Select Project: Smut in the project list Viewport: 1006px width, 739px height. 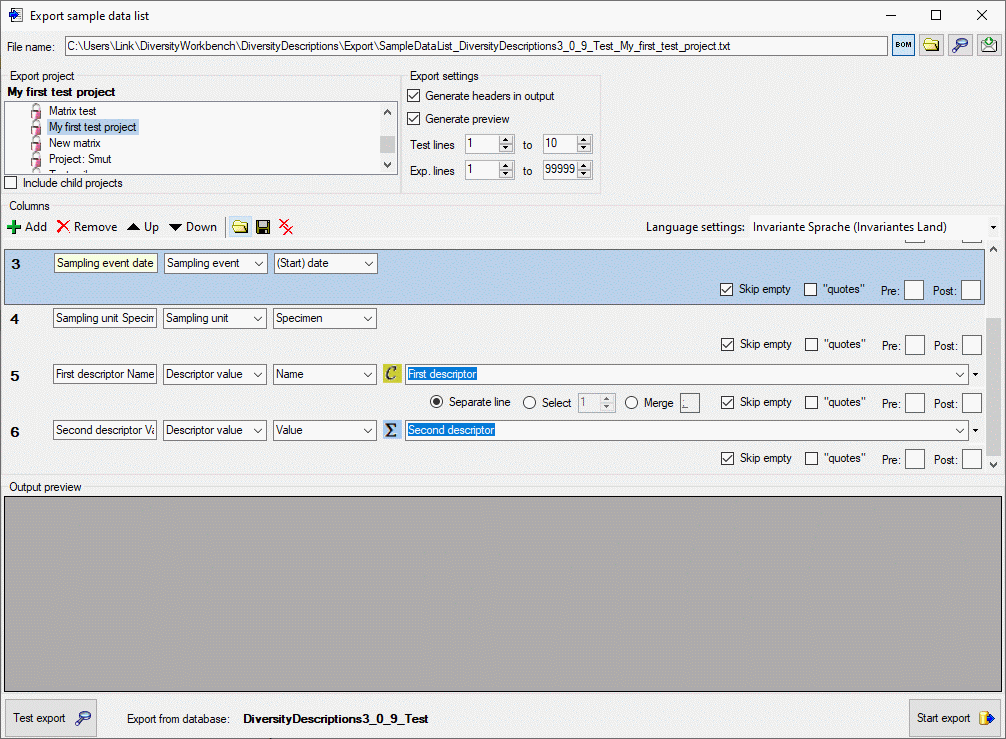point(80,159)
